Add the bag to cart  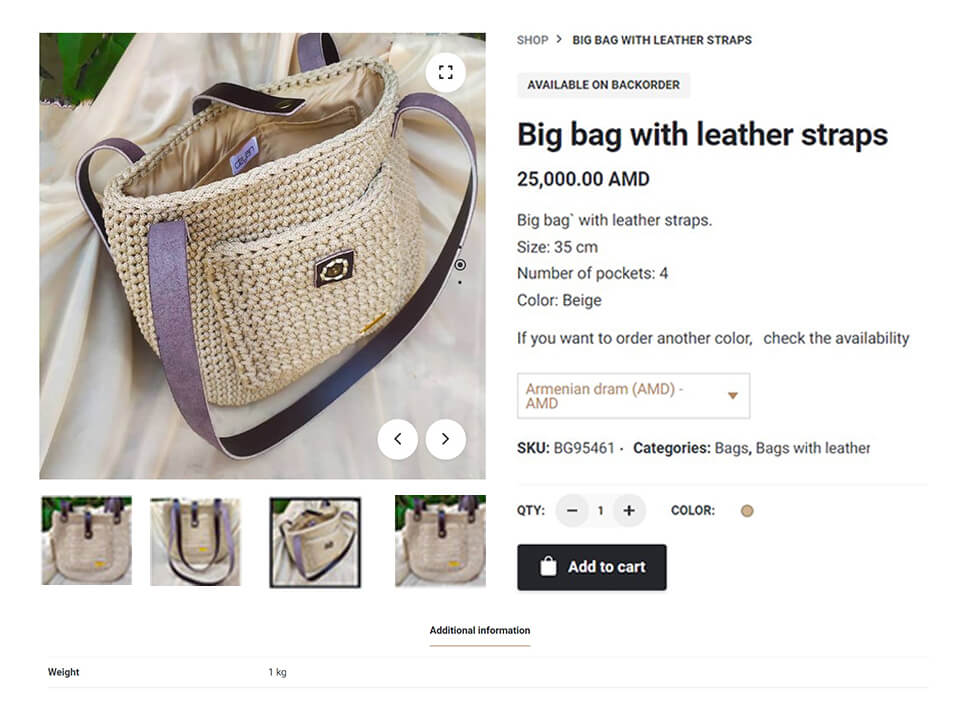pos(591,567)
